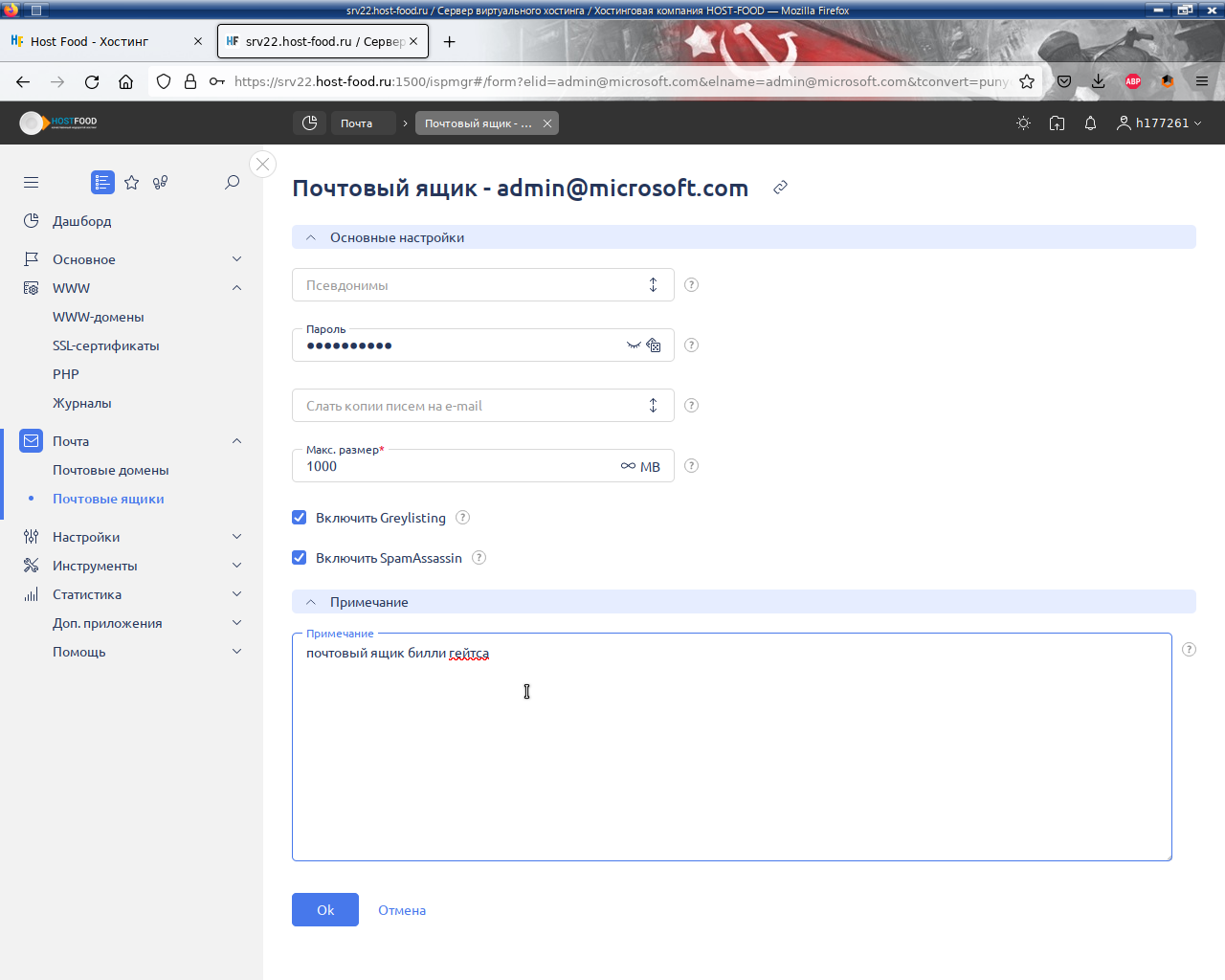Image resolution: width=1225 pixels, height=980 pixels.
Task: Expand the Помощь menu group
Action: point(236,652)
